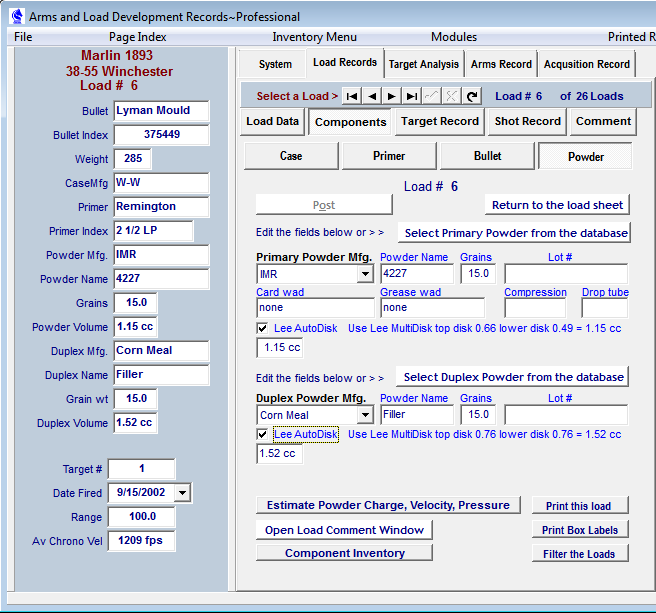656x613 pixels.
Task: Click the Primer Index field 2 1/2 LP
Action: point(154,231)
